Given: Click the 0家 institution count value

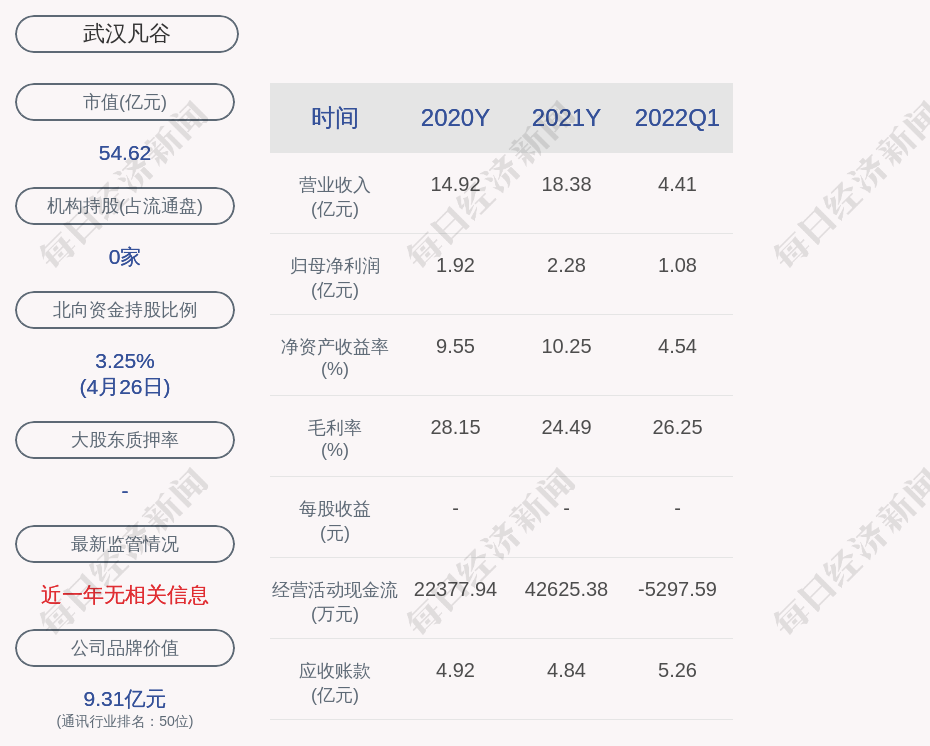Looking at the screenshot, I should coord(125,257).
